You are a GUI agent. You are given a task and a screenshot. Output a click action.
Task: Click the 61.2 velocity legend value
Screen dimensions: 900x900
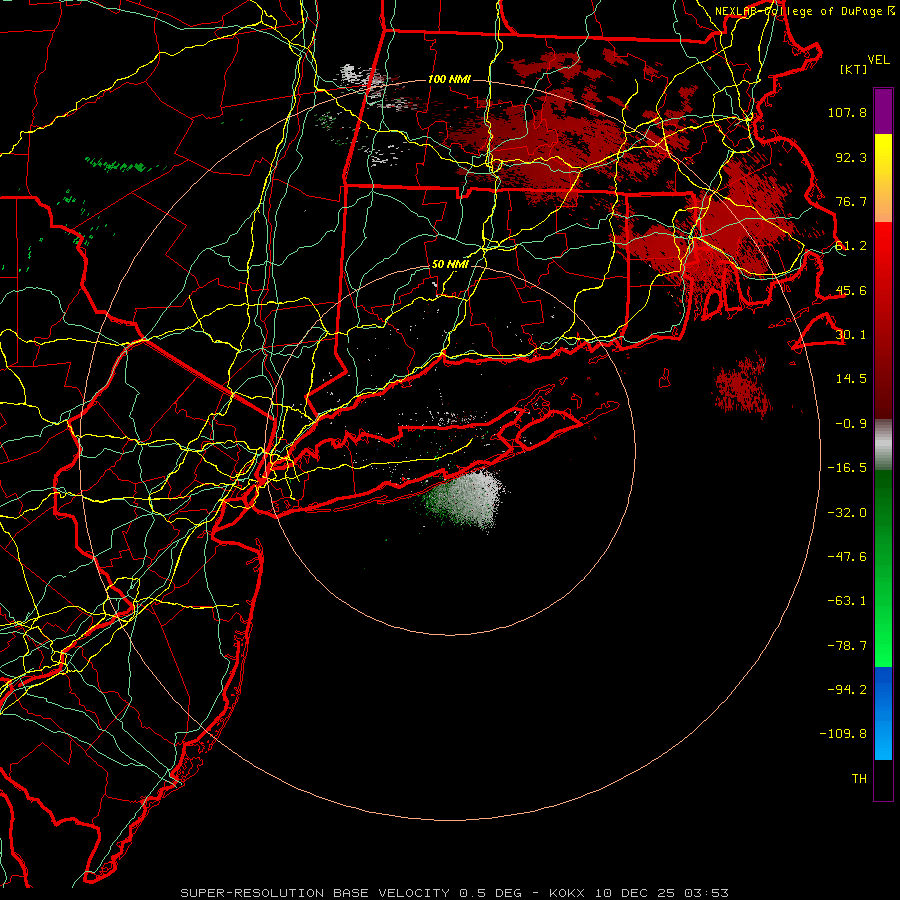click(851, 246)
